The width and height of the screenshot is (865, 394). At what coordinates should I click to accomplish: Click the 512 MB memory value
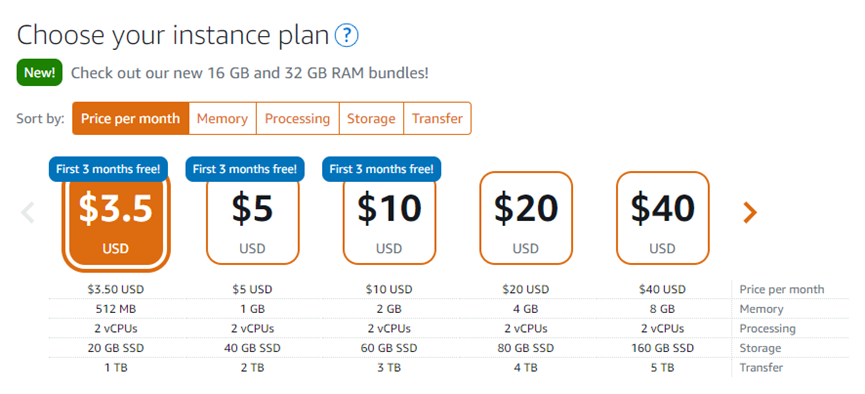point(115,309)
